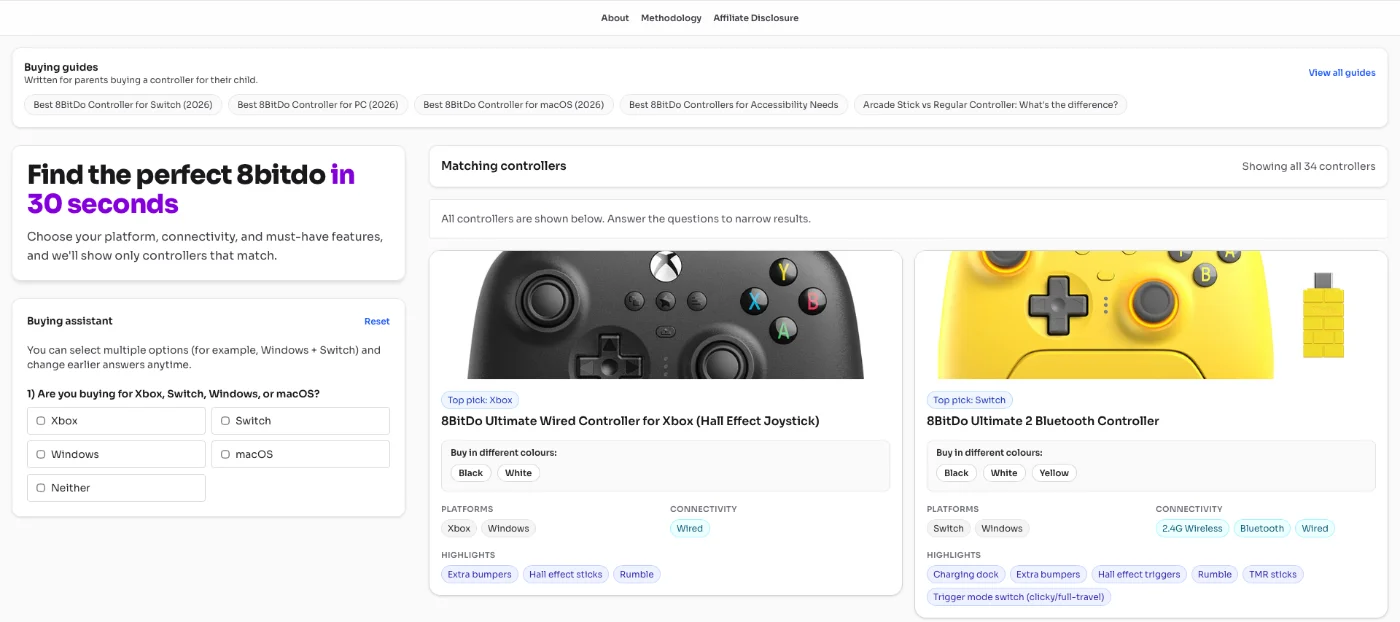Click Rumble on the Ultimate 2 Bluetooth card
Viewport: 1400px width, 622px height.
point(1215,575)
